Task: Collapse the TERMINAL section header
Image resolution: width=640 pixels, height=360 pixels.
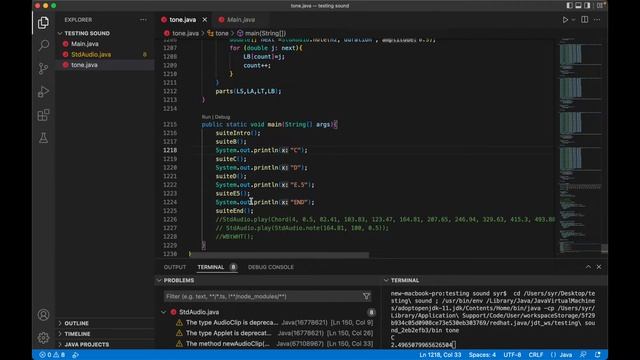Action: tap(404, 280)
